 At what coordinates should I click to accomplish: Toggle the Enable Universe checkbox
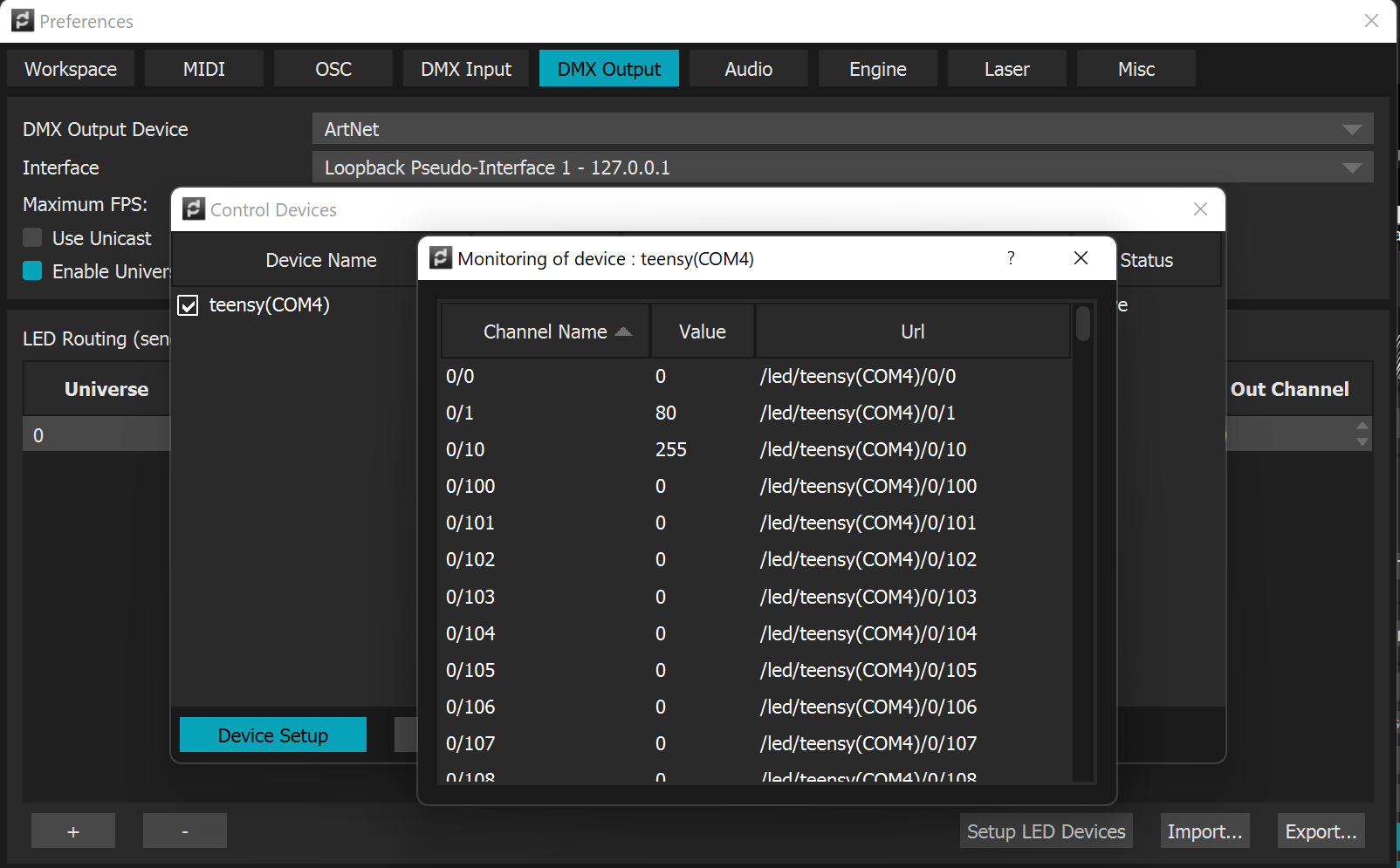[33, 271]
